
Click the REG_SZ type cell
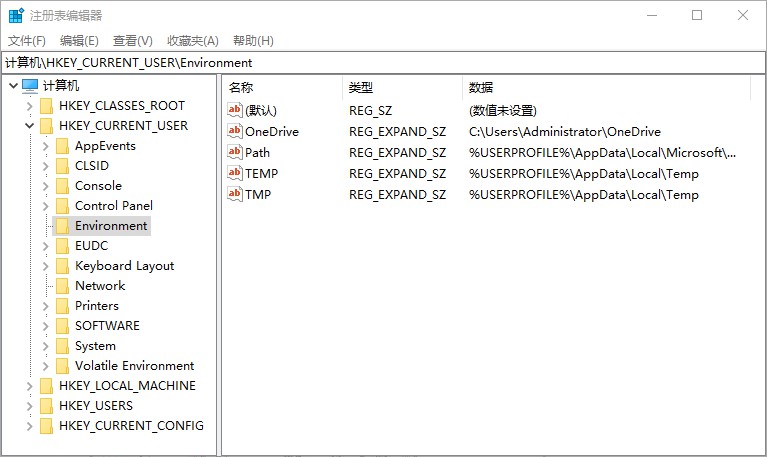tap(371, 111)
